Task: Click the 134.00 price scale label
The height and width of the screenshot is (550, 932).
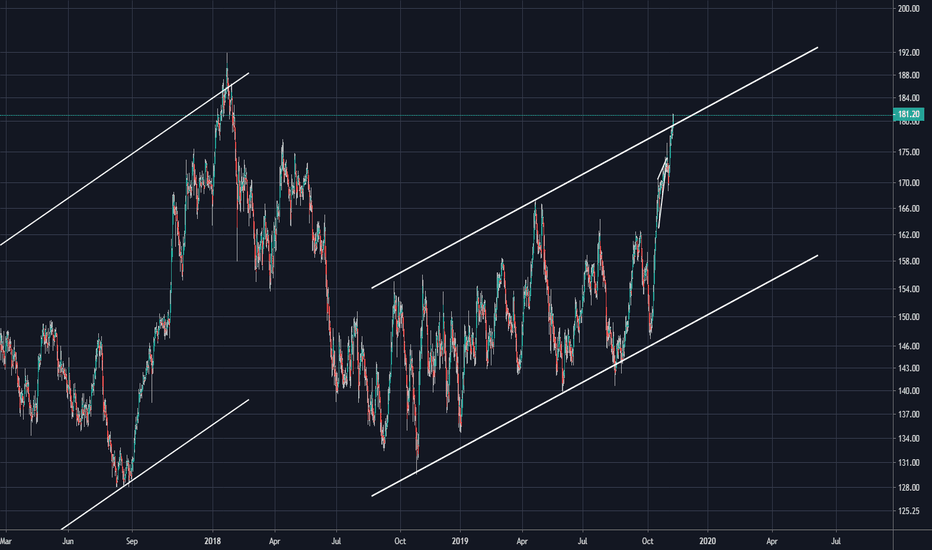Action: tap(909, 438)
